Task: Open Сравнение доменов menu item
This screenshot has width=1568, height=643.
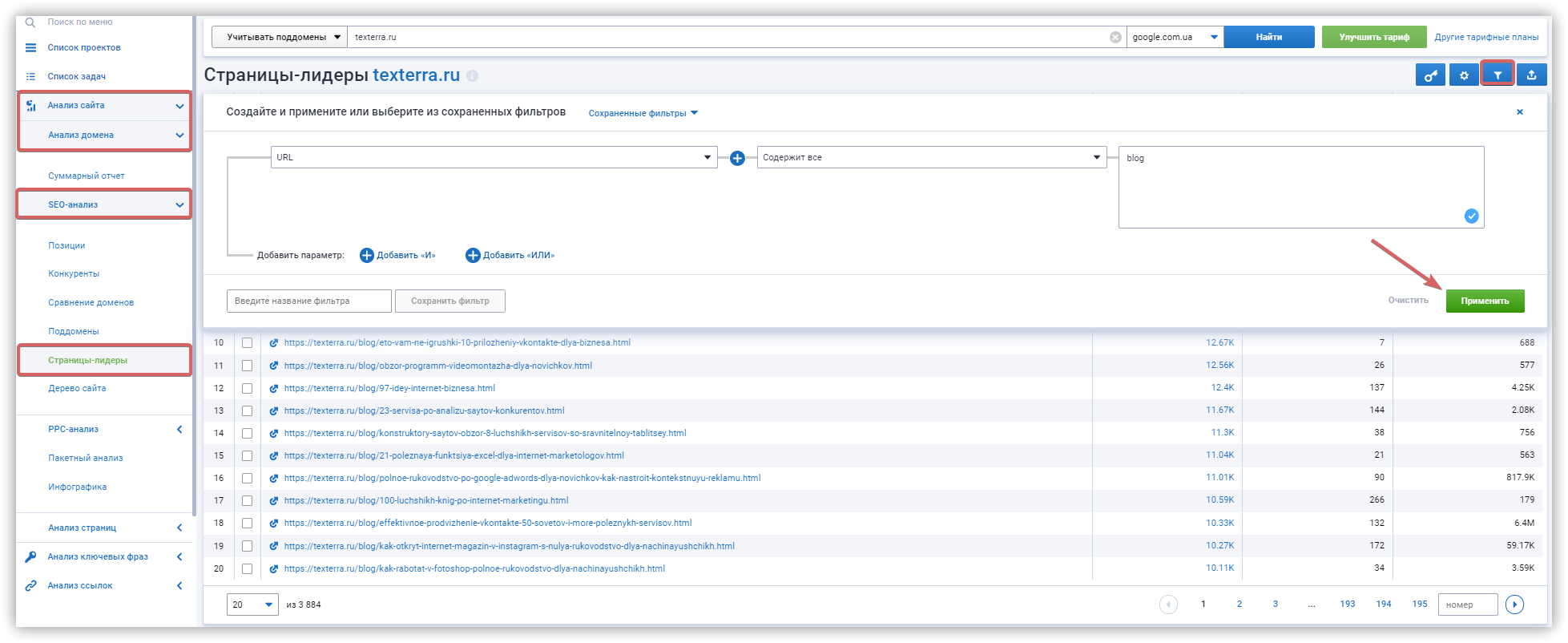Action: pyautogui.click(x=91, y=303)
